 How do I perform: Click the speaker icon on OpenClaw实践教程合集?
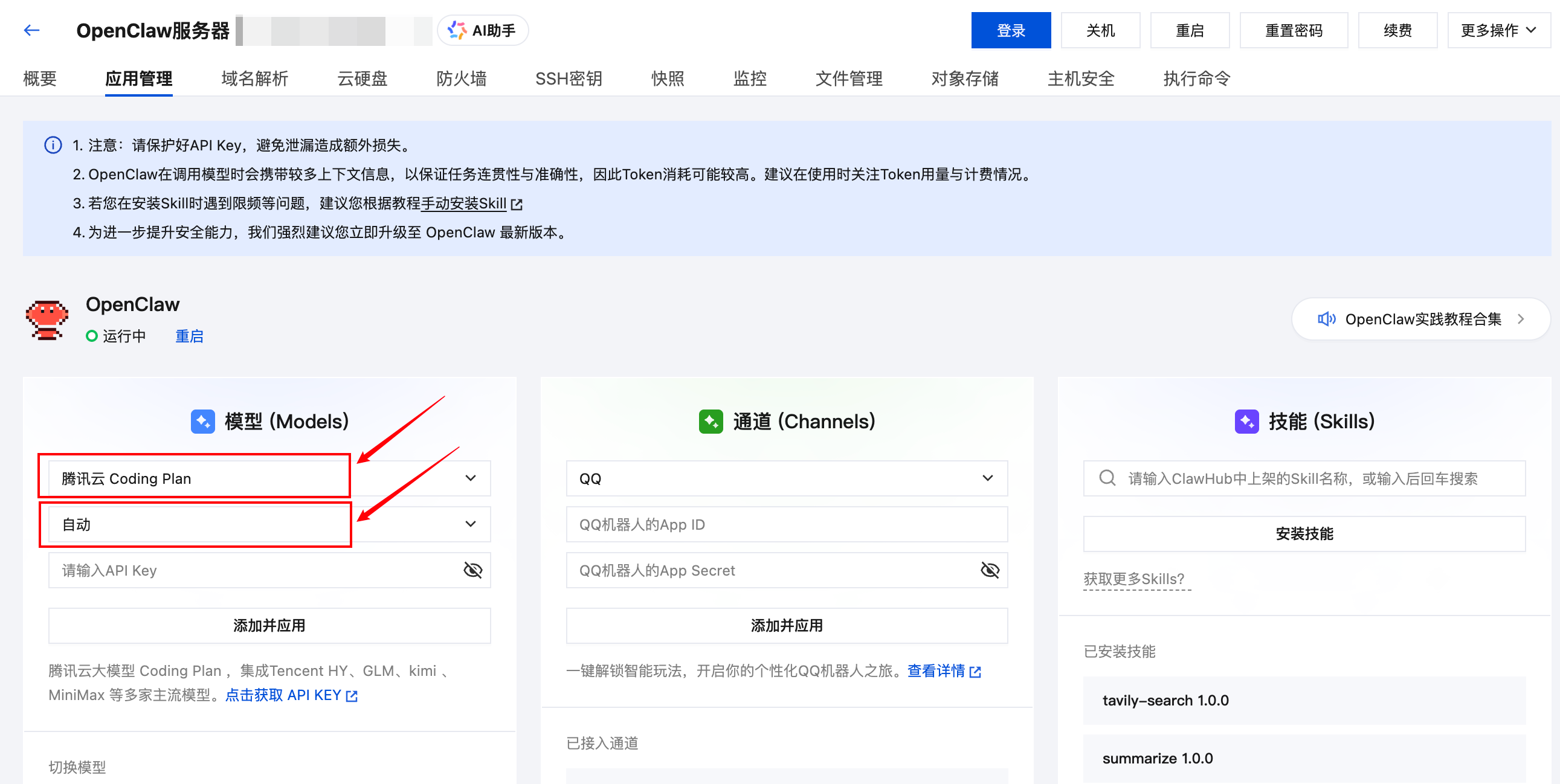click(1326, 319)
